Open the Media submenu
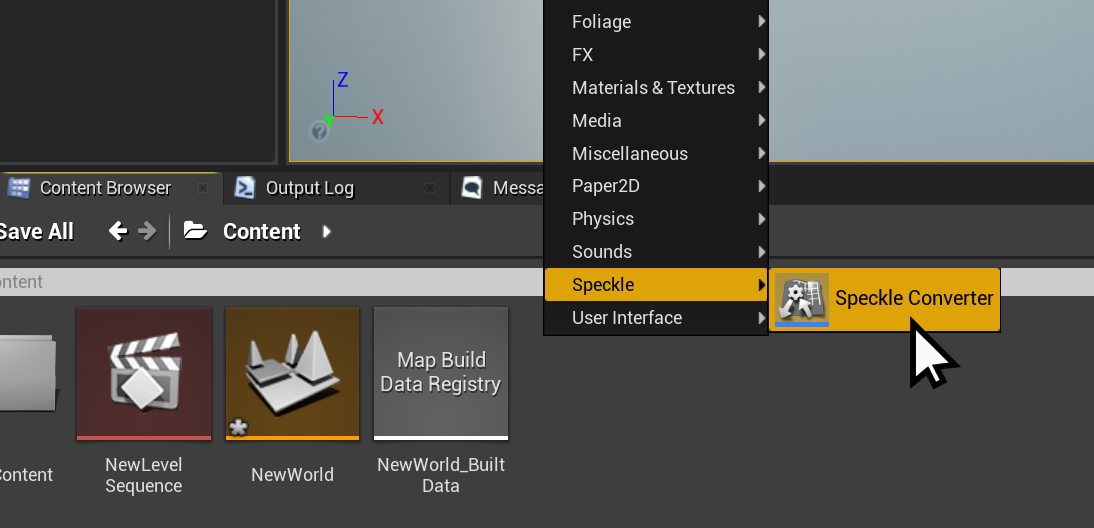 point(656,120)
